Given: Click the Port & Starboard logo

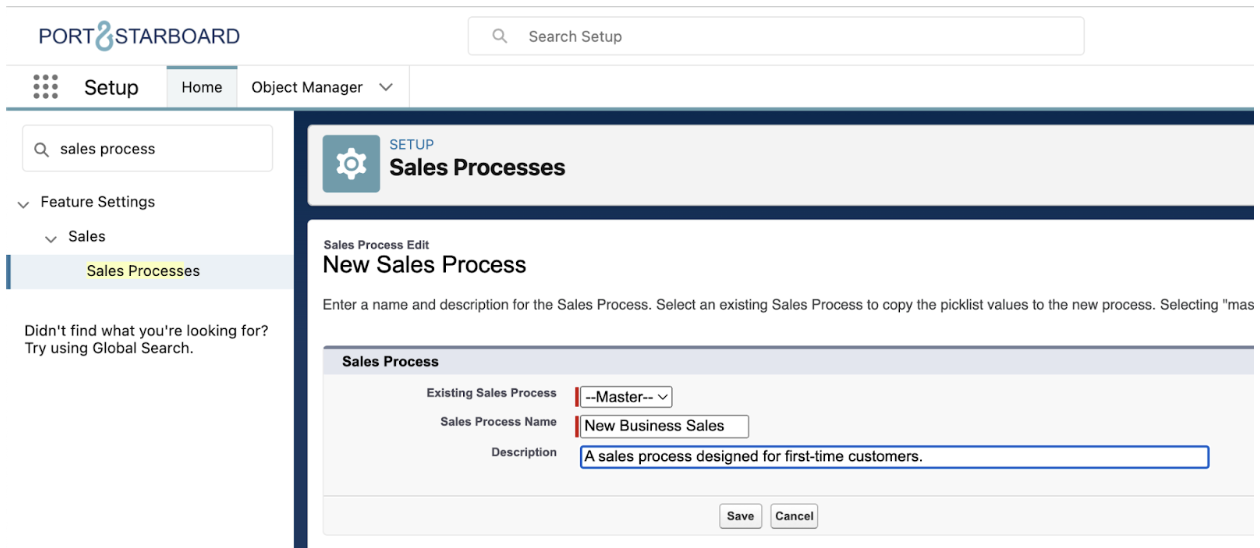Looking at the screenshot, I should click(139, 37).
